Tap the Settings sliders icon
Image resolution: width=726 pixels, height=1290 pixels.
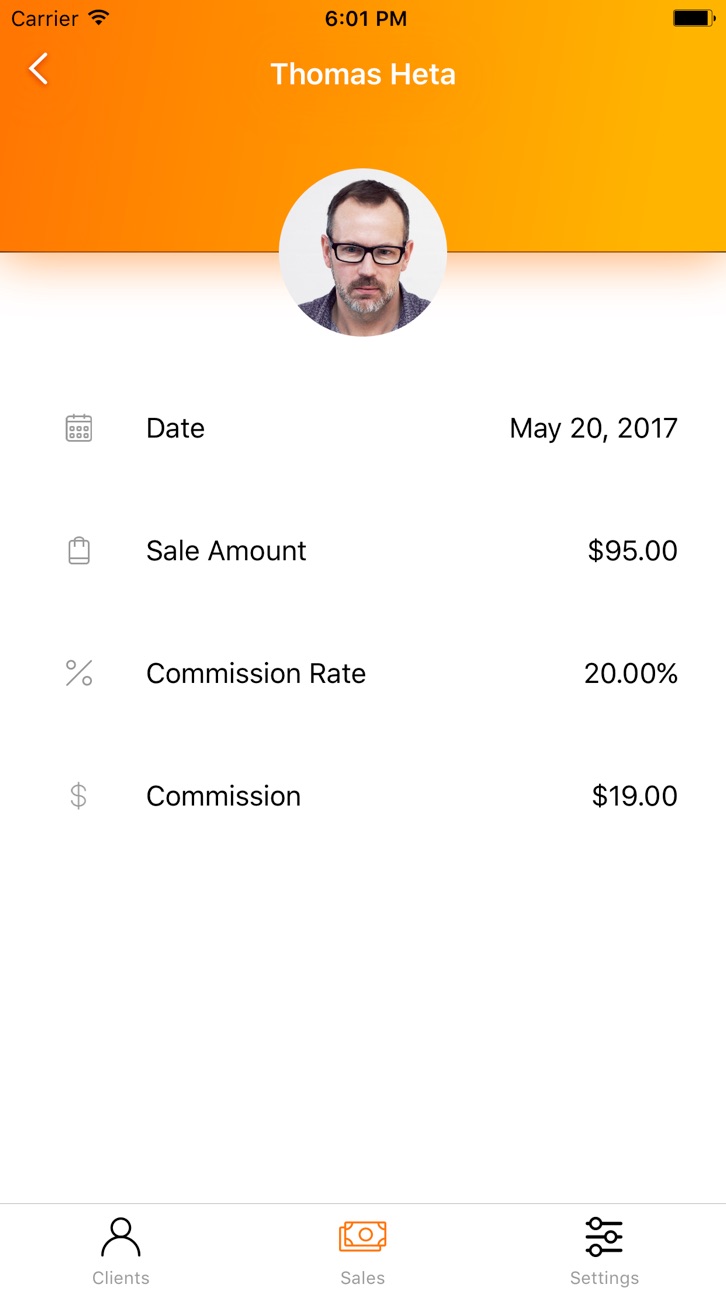tap(604, 1237)
